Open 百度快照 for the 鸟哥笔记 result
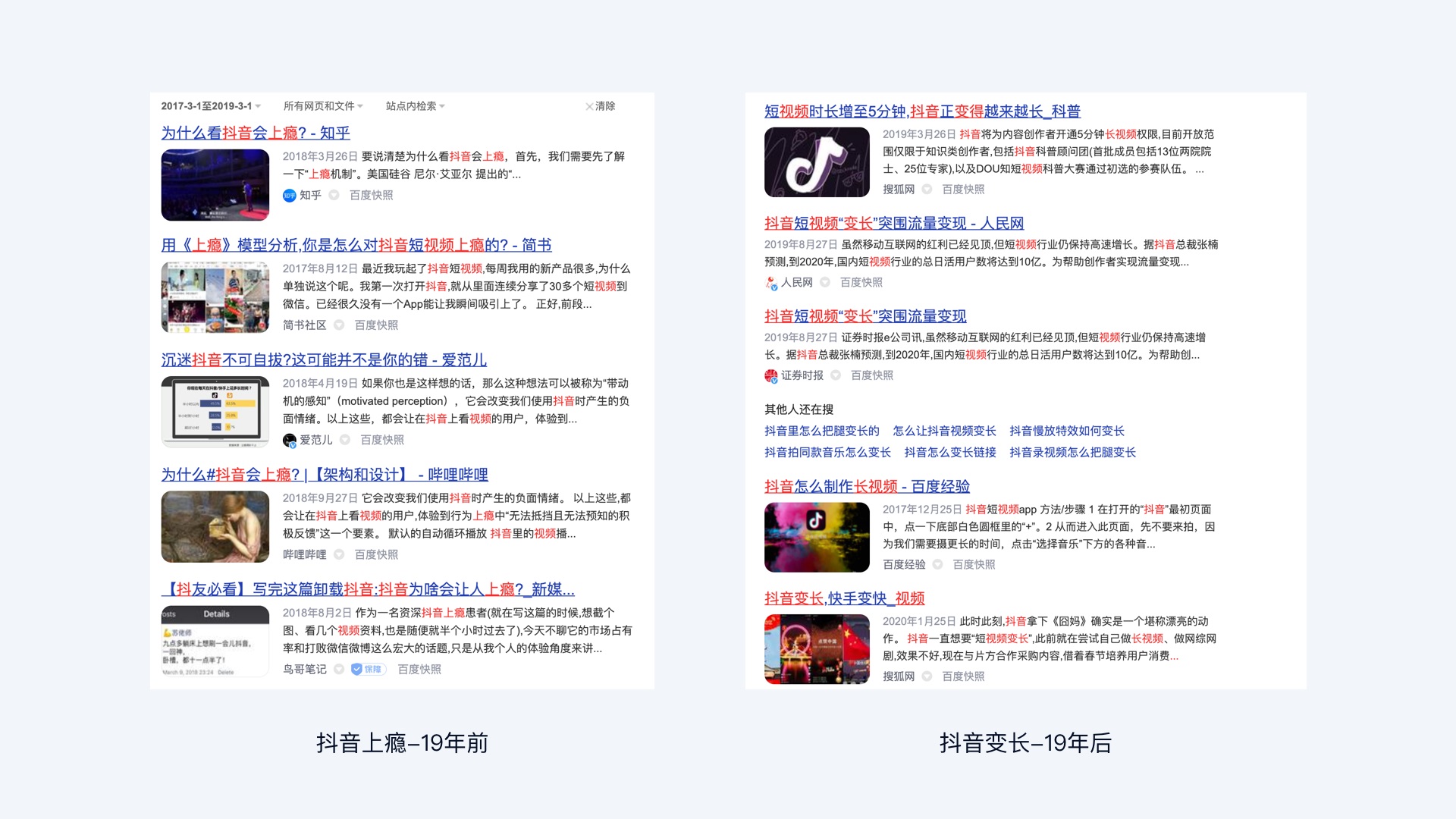This screenshot has height=819, width=1456. pyautogui.click(x=419, y=670)
